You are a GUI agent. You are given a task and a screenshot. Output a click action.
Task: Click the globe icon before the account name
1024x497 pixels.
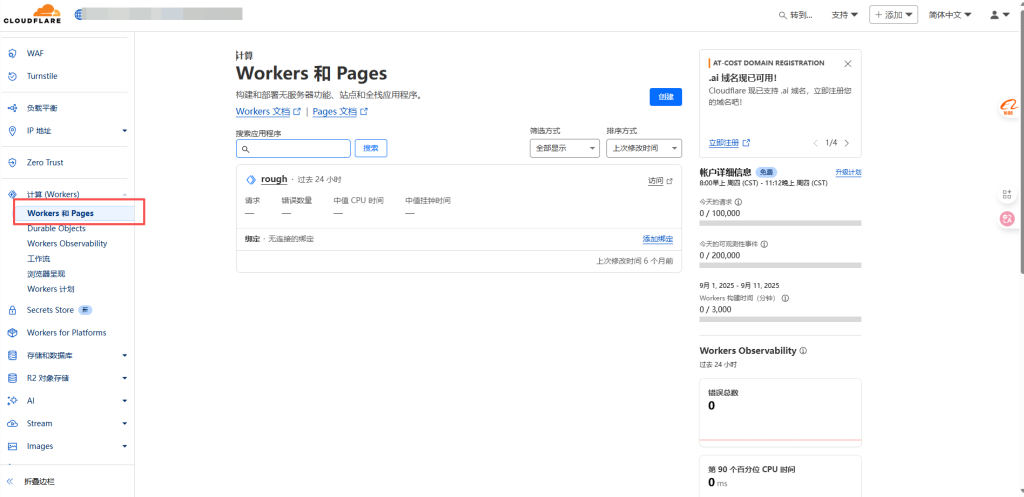click(x=80, y=14)
